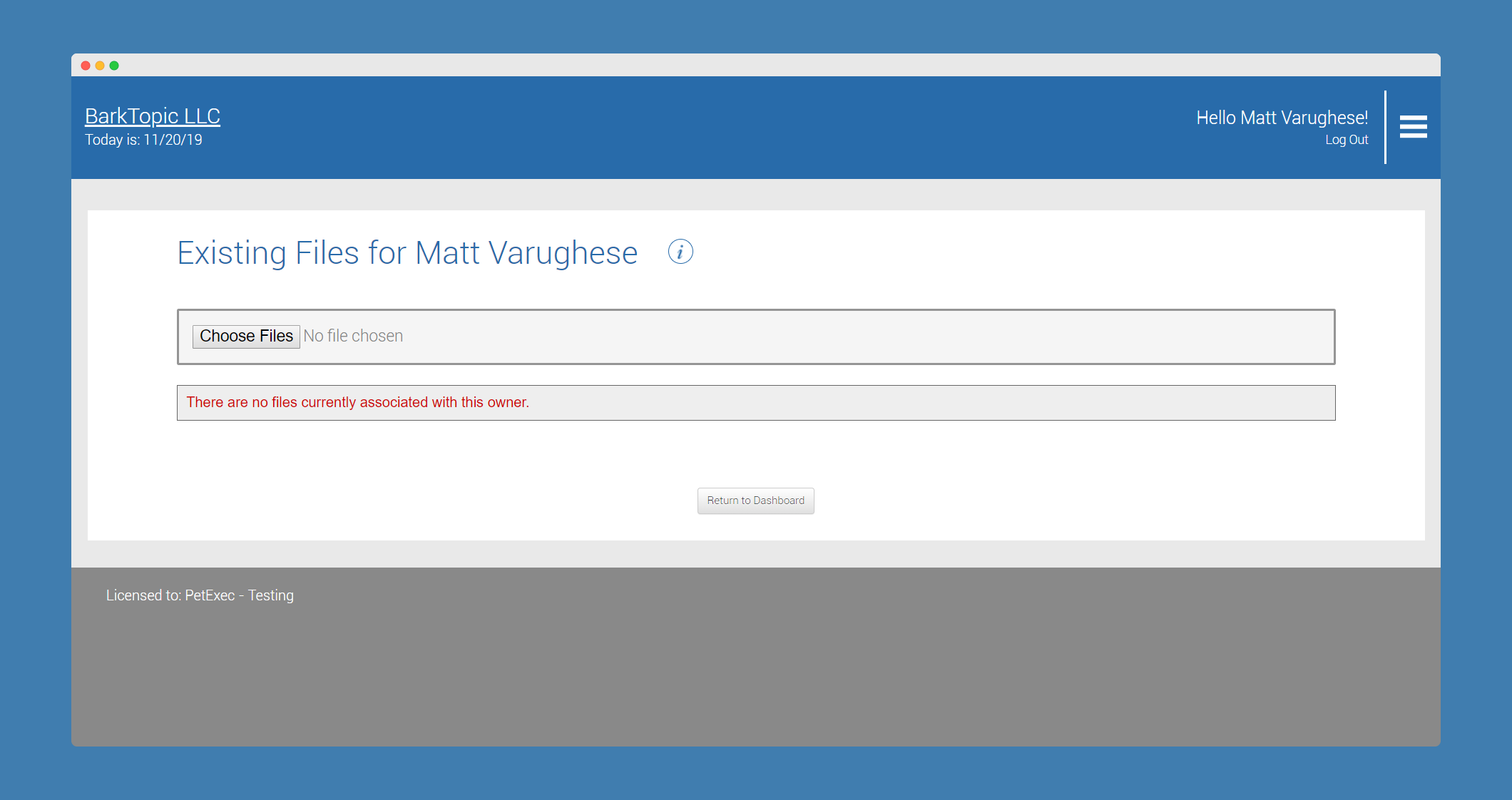The width and height of the screenshot is (1512, 800).
Task: Click the "Hello Matt Varughese!" greeting
Action: point(1282,118)
